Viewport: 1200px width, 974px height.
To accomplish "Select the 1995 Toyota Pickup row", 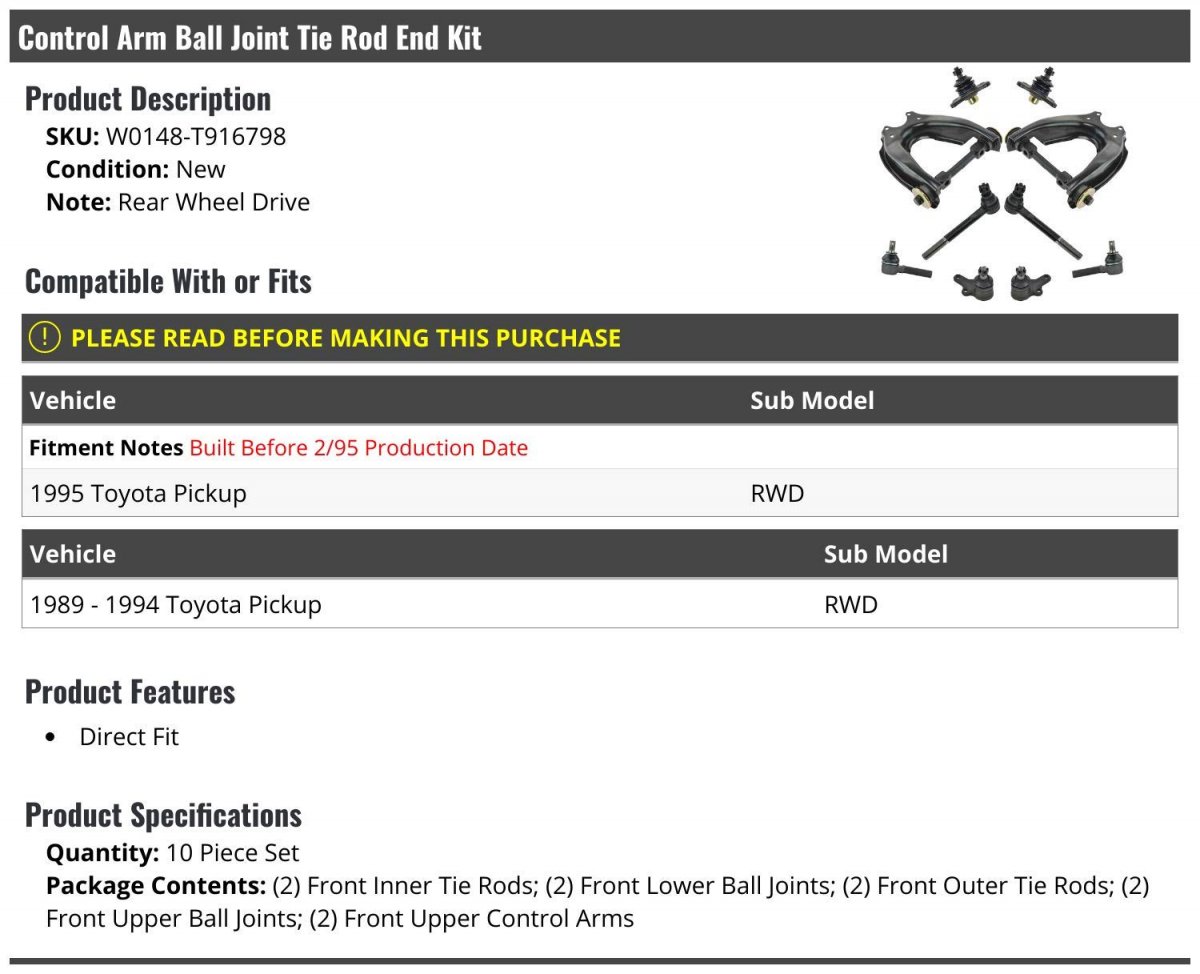I will coord(600,493).
